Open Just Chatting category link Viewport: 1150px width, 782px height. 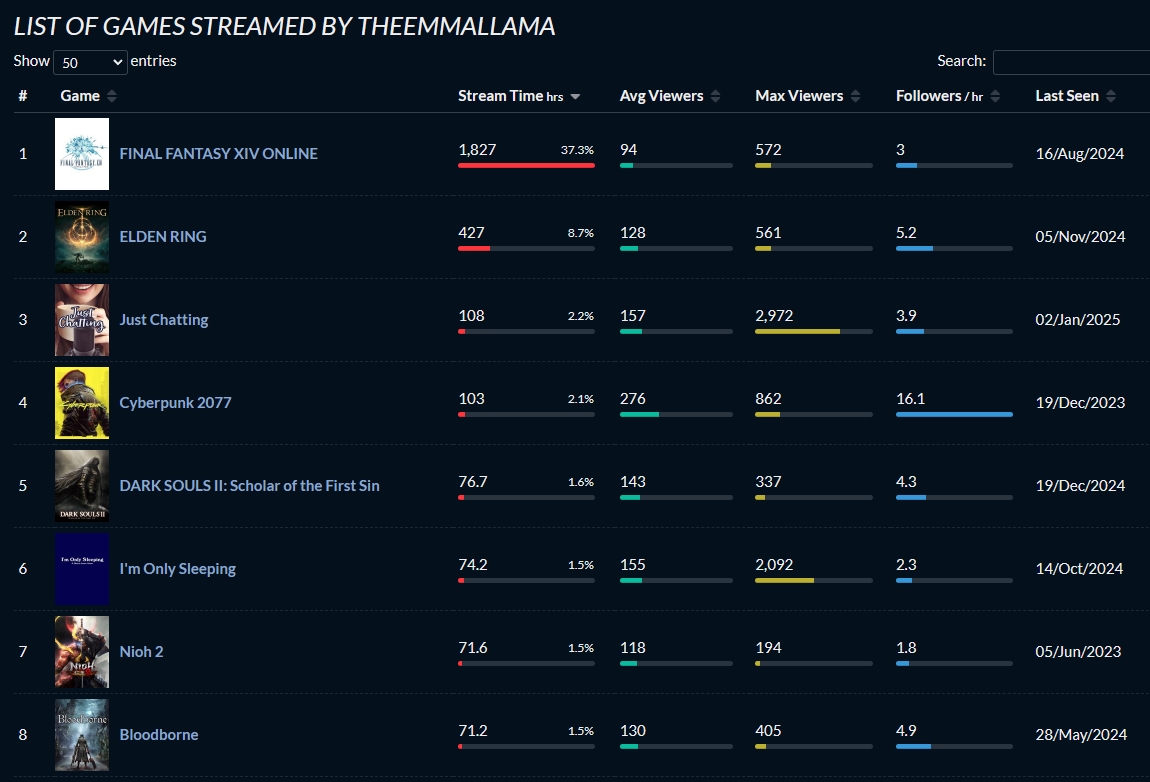[164, 320]
